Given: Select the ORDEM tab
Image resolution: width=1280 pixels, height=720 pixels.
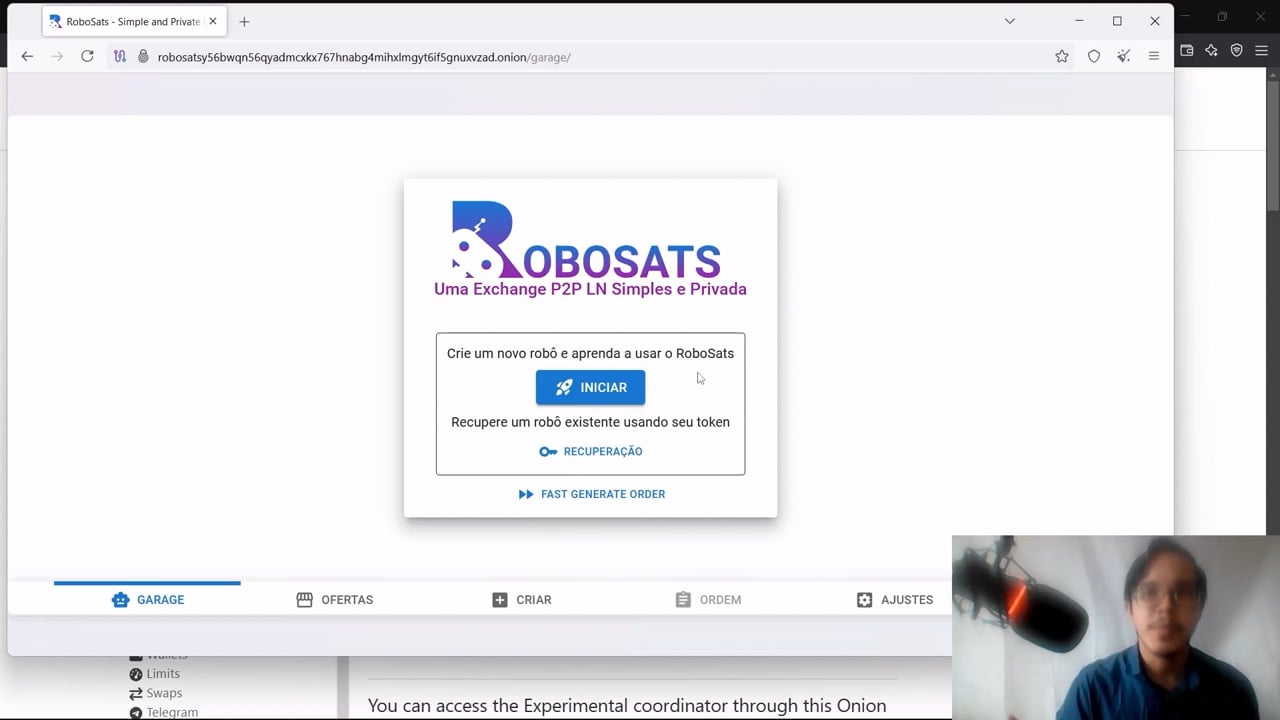Looking at the screenshot, I should (708, 600).
